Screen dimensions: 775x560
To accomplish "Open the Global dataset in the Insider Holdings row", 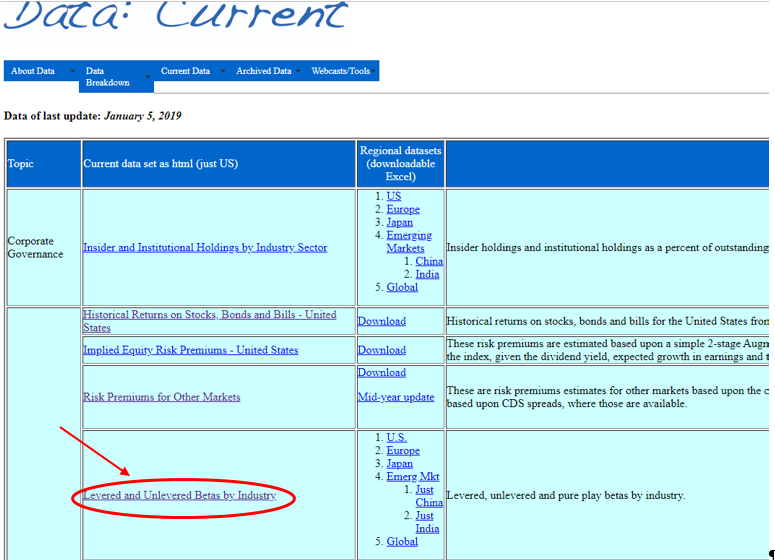I will click(x=402, y=287).
